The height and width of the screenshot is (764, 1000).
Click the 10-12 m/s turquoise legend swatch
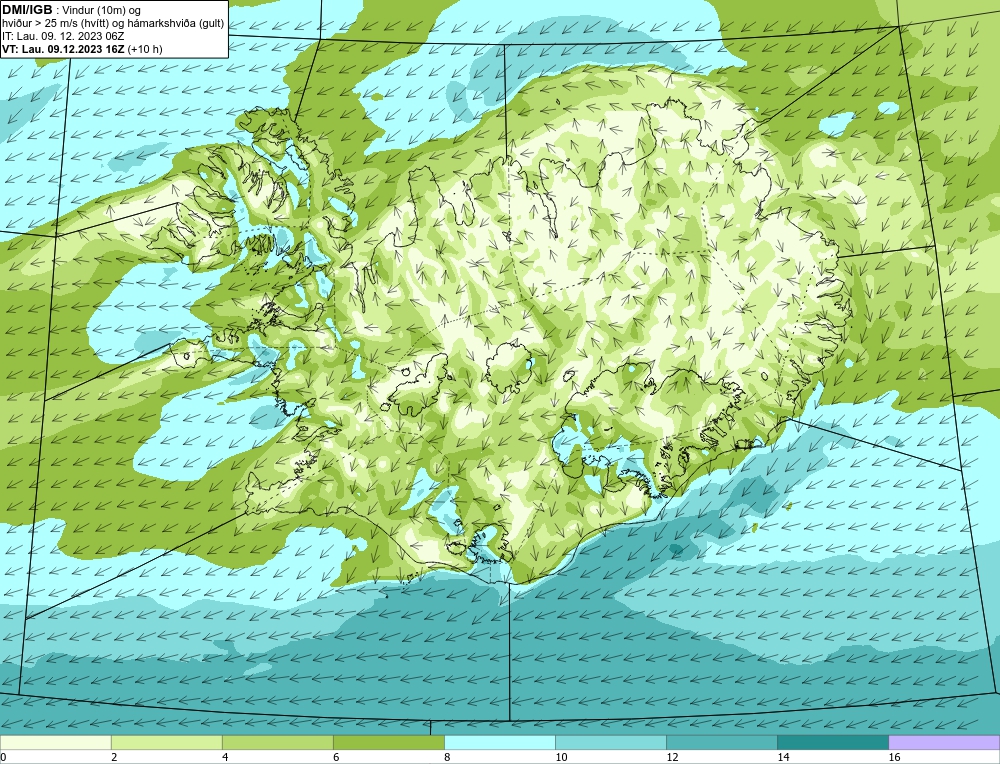(610, 742)
